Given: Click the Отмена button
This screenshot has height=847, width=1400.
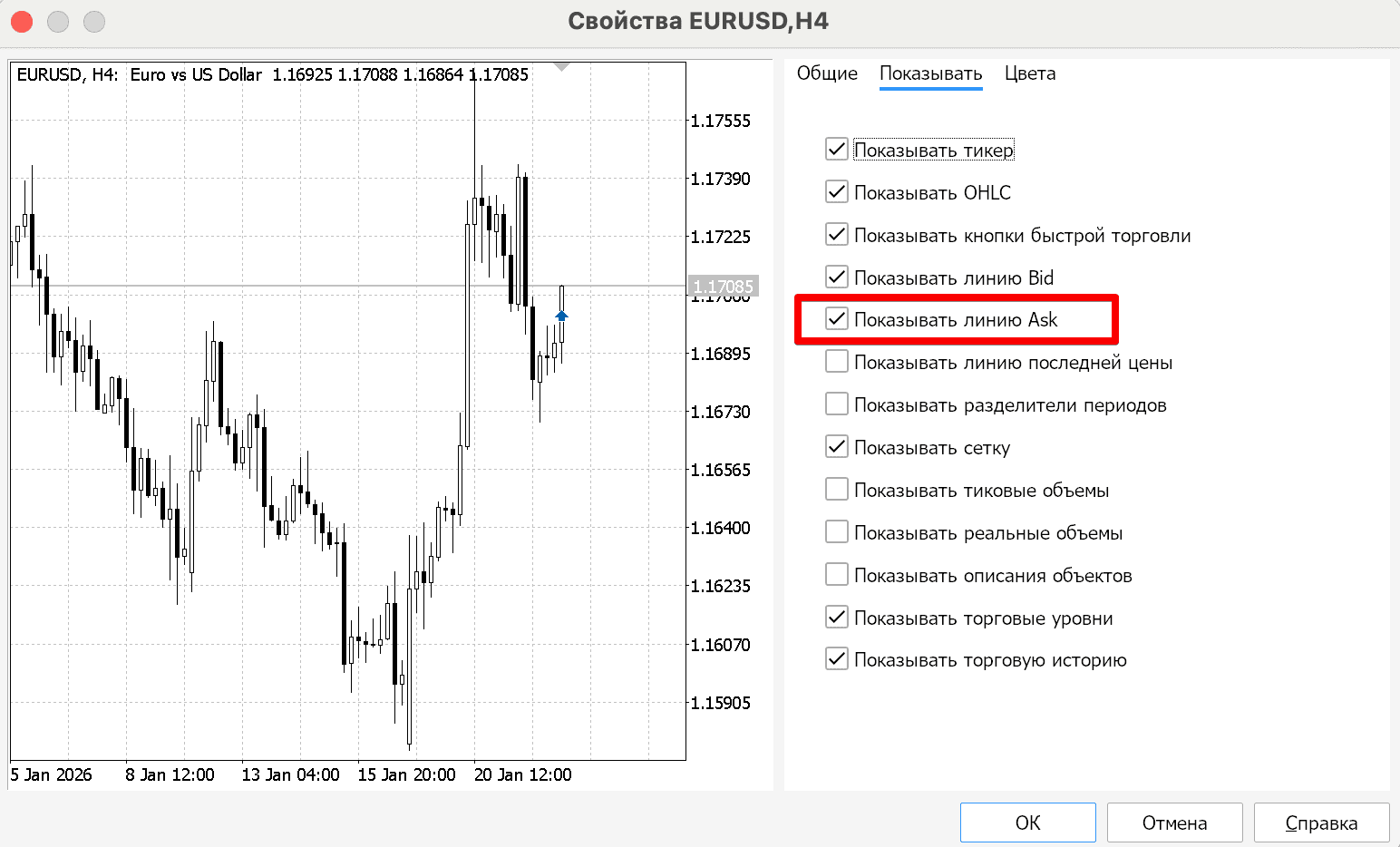Looking at the screenshot, I should [1175, 823].
